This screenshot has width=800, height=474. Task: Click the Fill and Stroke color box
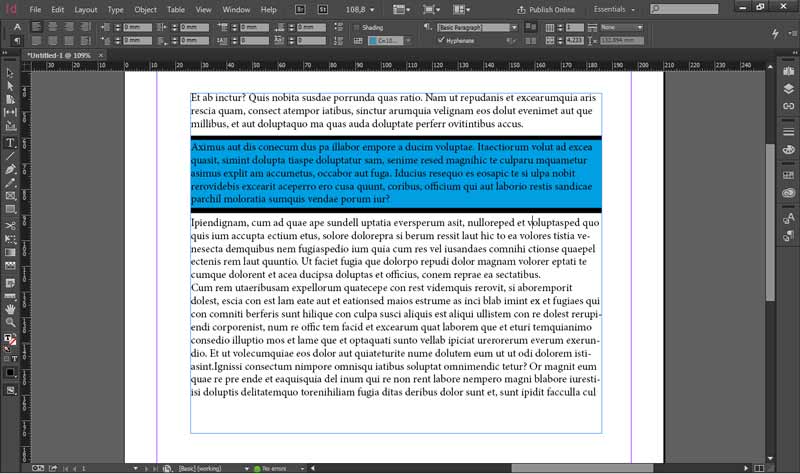[x=10, y=340]
